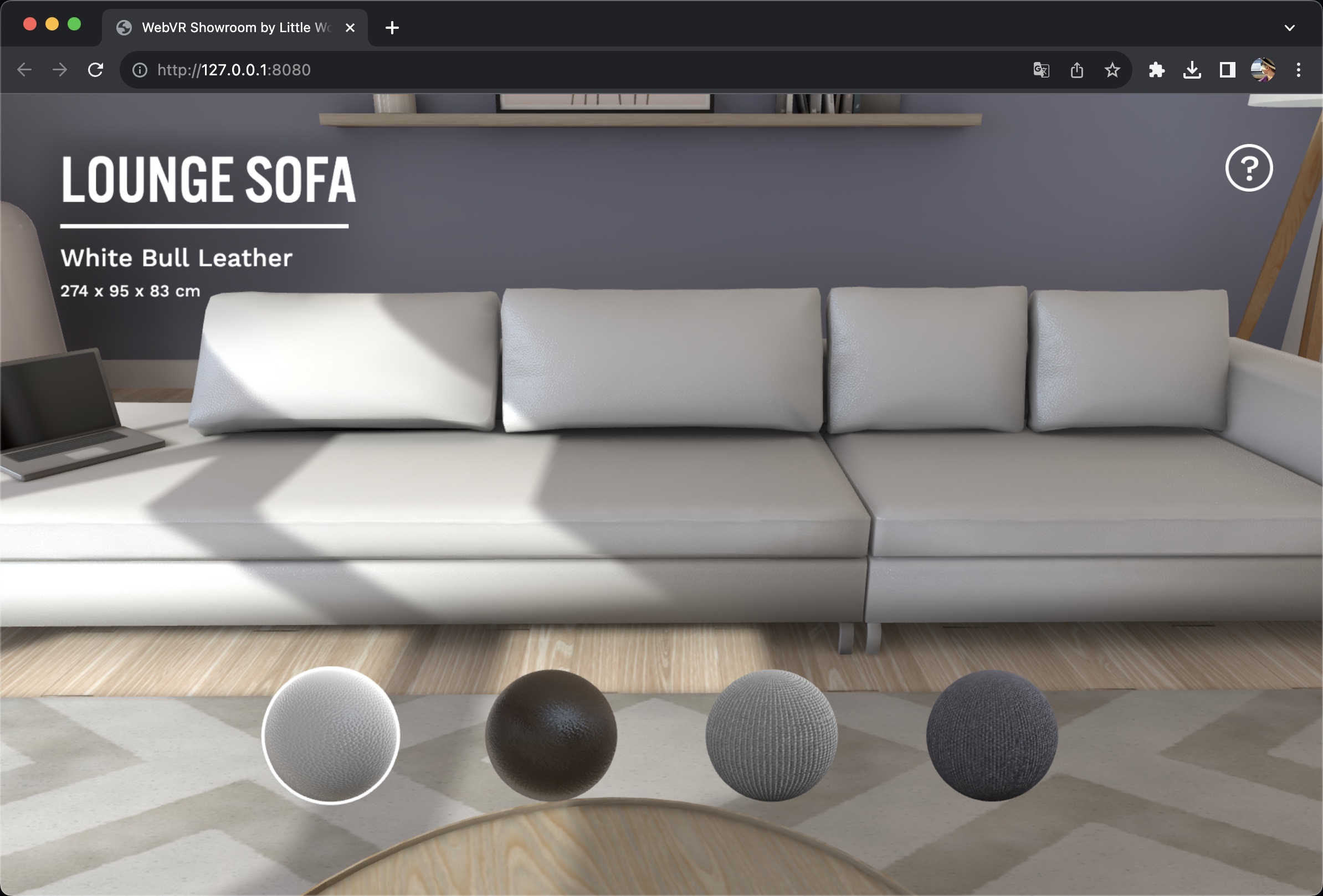Apply the dark charcoal fabric sphere
This screenshot has height=896, width=1323.
992,735
